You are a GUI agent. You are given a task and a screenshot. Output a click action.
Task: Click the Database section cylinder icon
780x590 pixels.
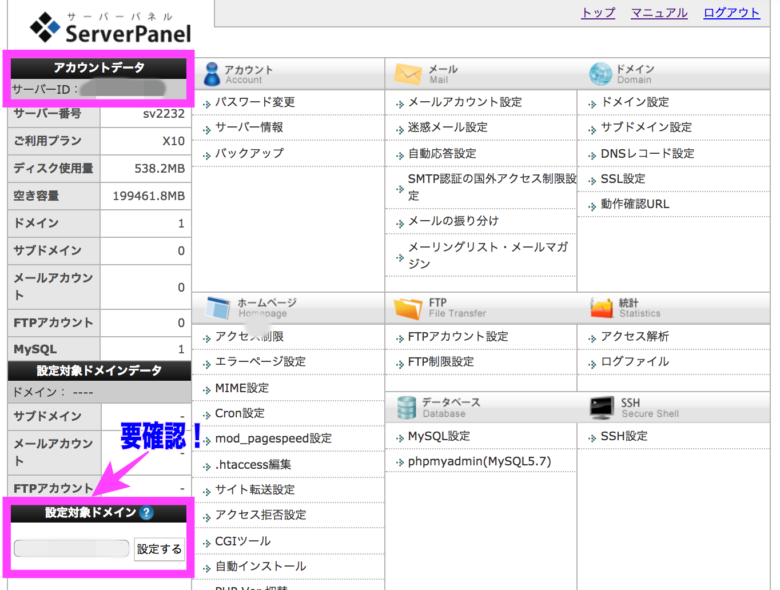pyautogui.click(x=406, y=407)
